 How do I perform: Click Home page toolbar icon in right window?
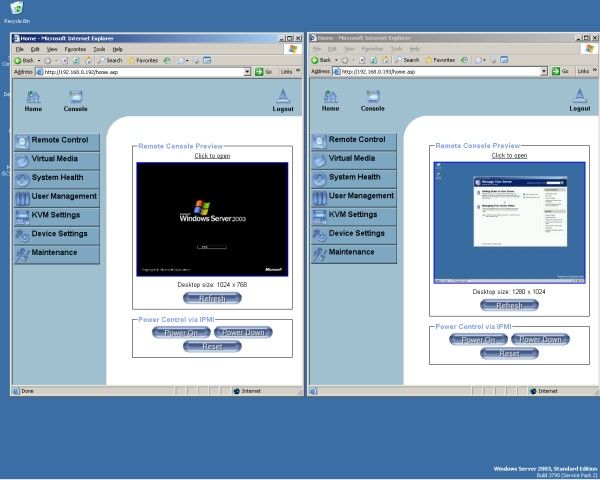coord(385,60)
